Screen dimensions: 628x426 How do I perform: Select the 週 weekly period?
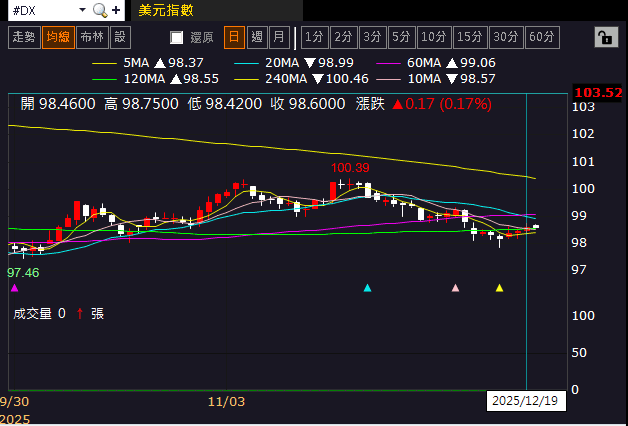257,37
